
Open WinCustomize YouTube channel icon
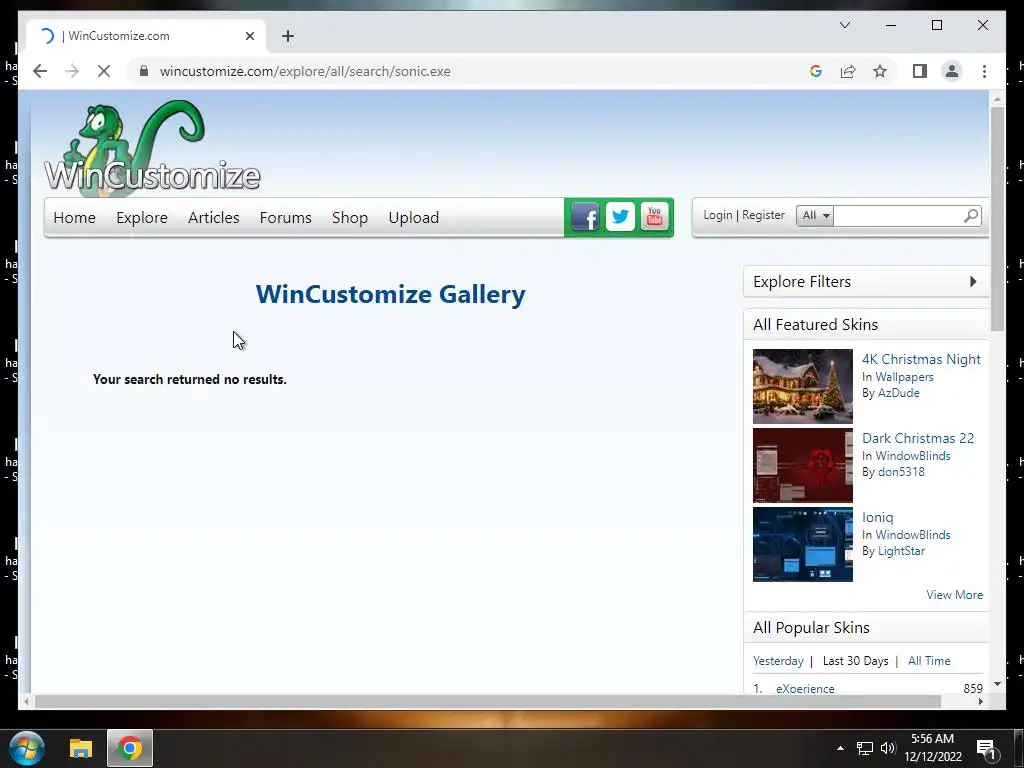[x=654, y=217]
